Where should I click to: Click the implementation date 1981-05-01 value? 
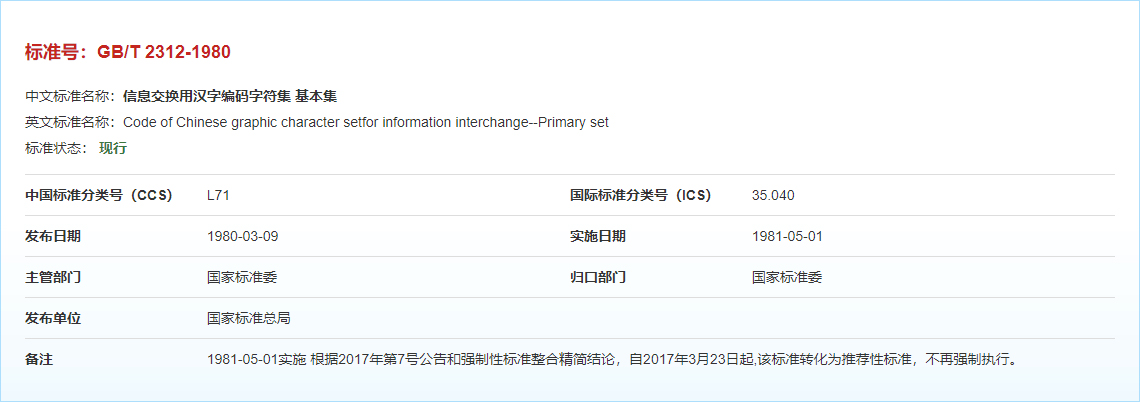point(787,236)
